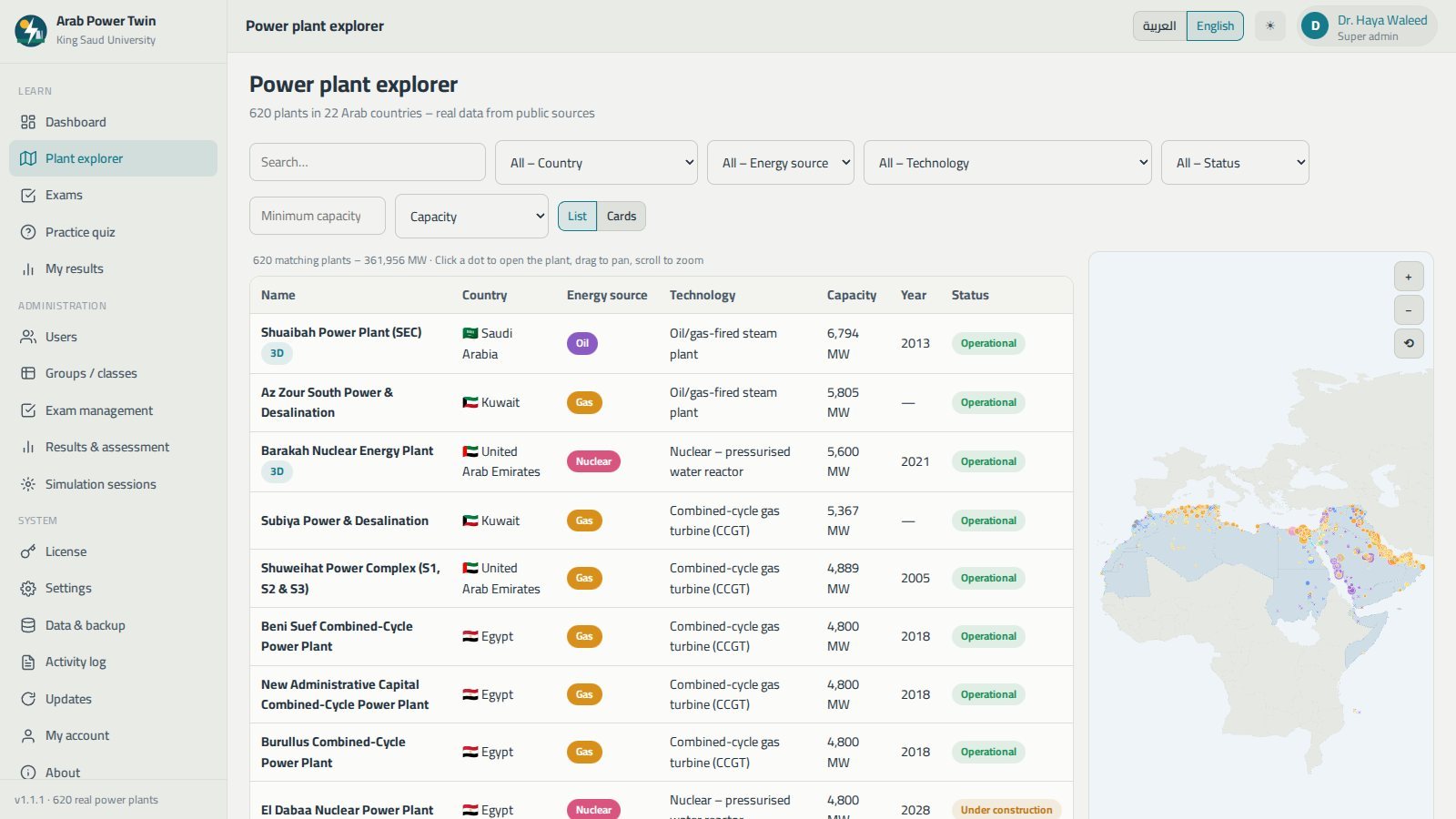The width and height of the screenshot is (1456, 819).
Task: Open the Capacity sort dropdown
Action: click(x=471, y=216)
